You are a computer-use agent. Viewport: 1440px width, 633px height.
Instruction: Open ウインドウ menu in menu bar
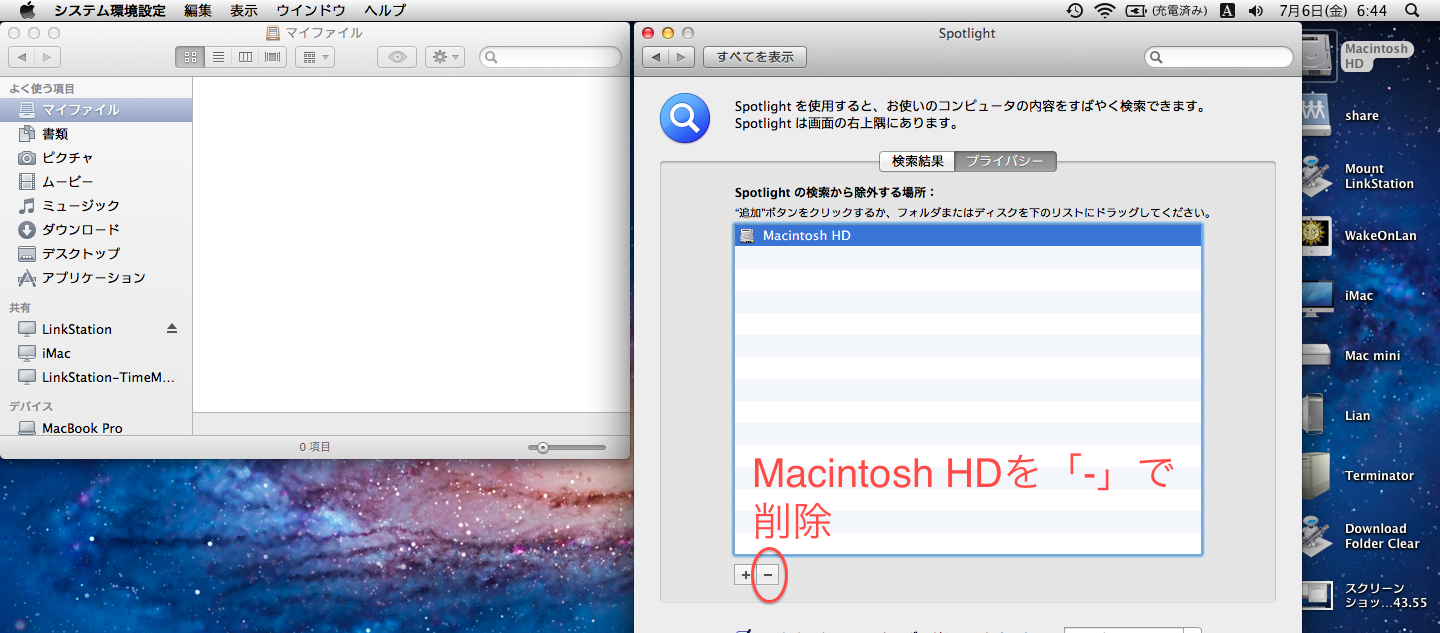tap(311, 10)
